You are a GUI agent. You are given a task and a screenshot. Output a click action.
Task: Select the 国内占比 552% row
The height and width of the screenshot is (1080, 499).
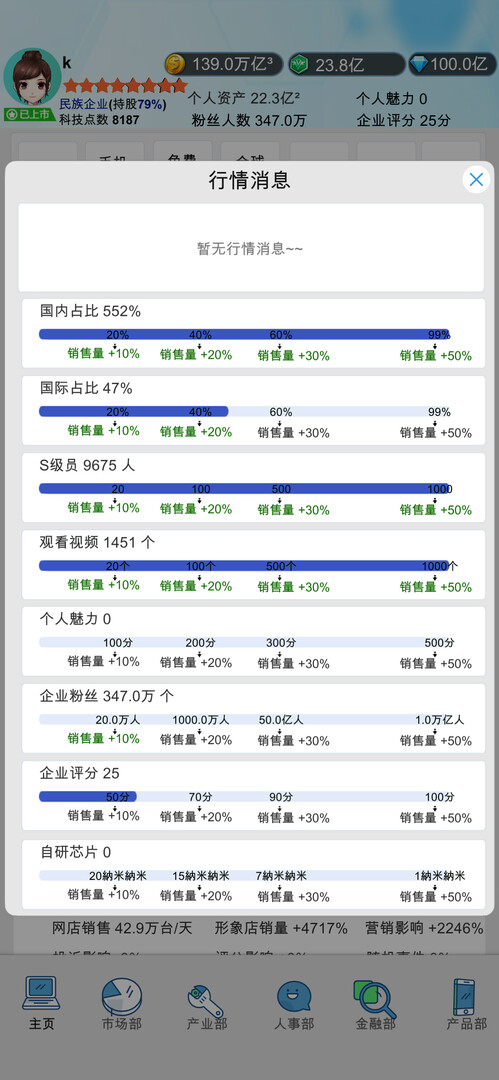coord(253,333)
